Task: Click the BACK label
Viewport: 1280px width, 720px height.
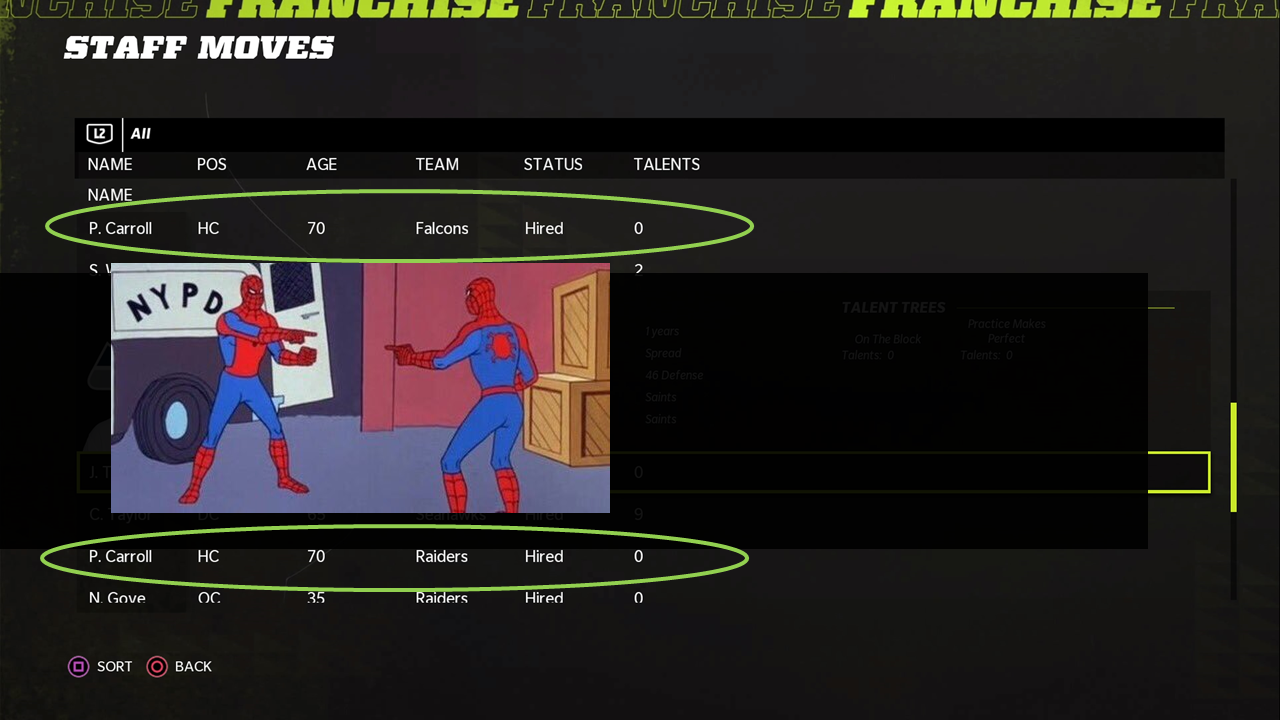Action: [x=193, y=667]
